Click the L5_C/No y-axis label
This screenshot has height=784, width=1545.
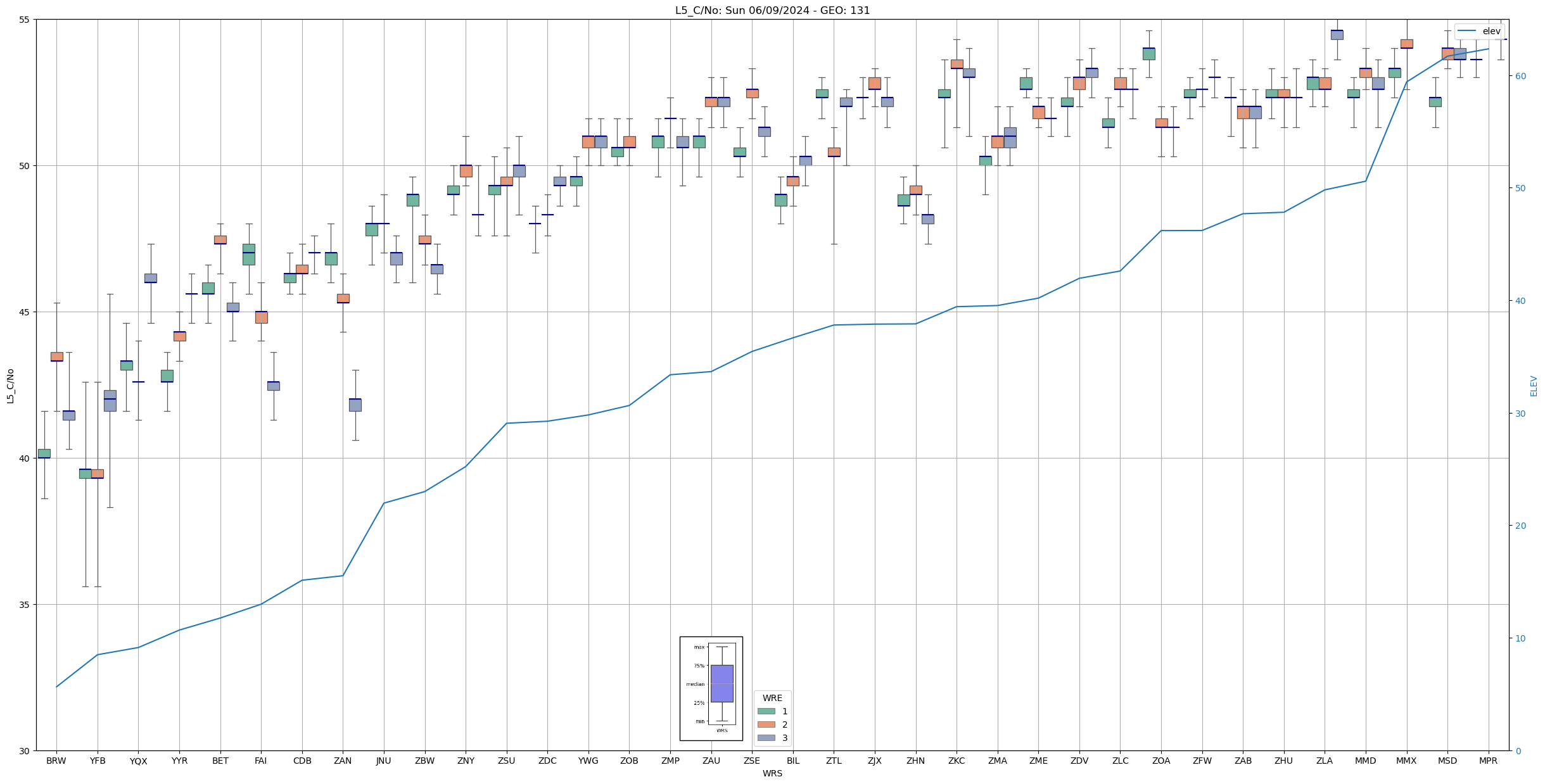pyautogui.click(x=10, y=385)
